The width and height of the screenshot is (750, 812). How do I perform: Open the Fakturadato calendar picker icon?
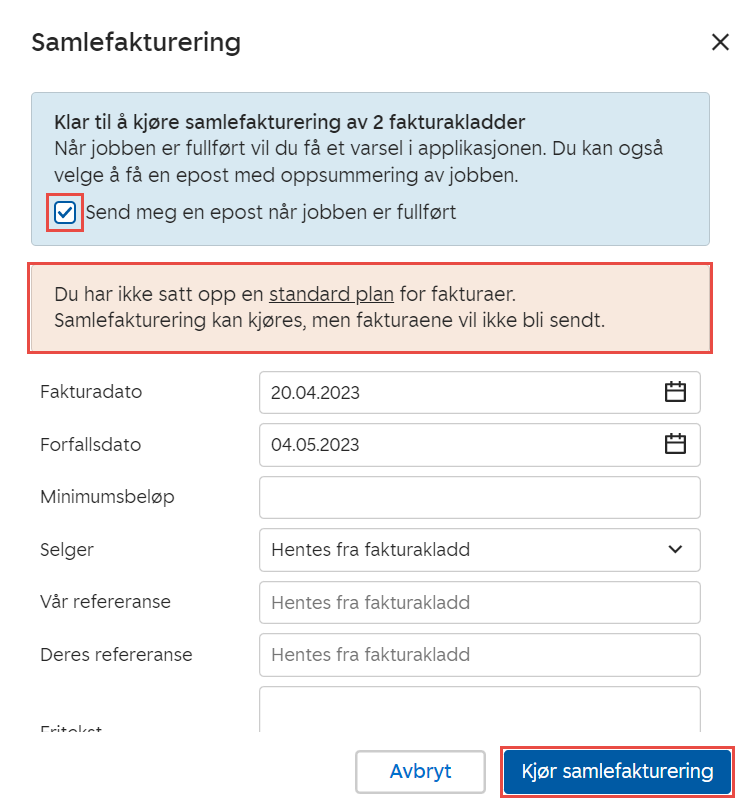tap(676, 392)
